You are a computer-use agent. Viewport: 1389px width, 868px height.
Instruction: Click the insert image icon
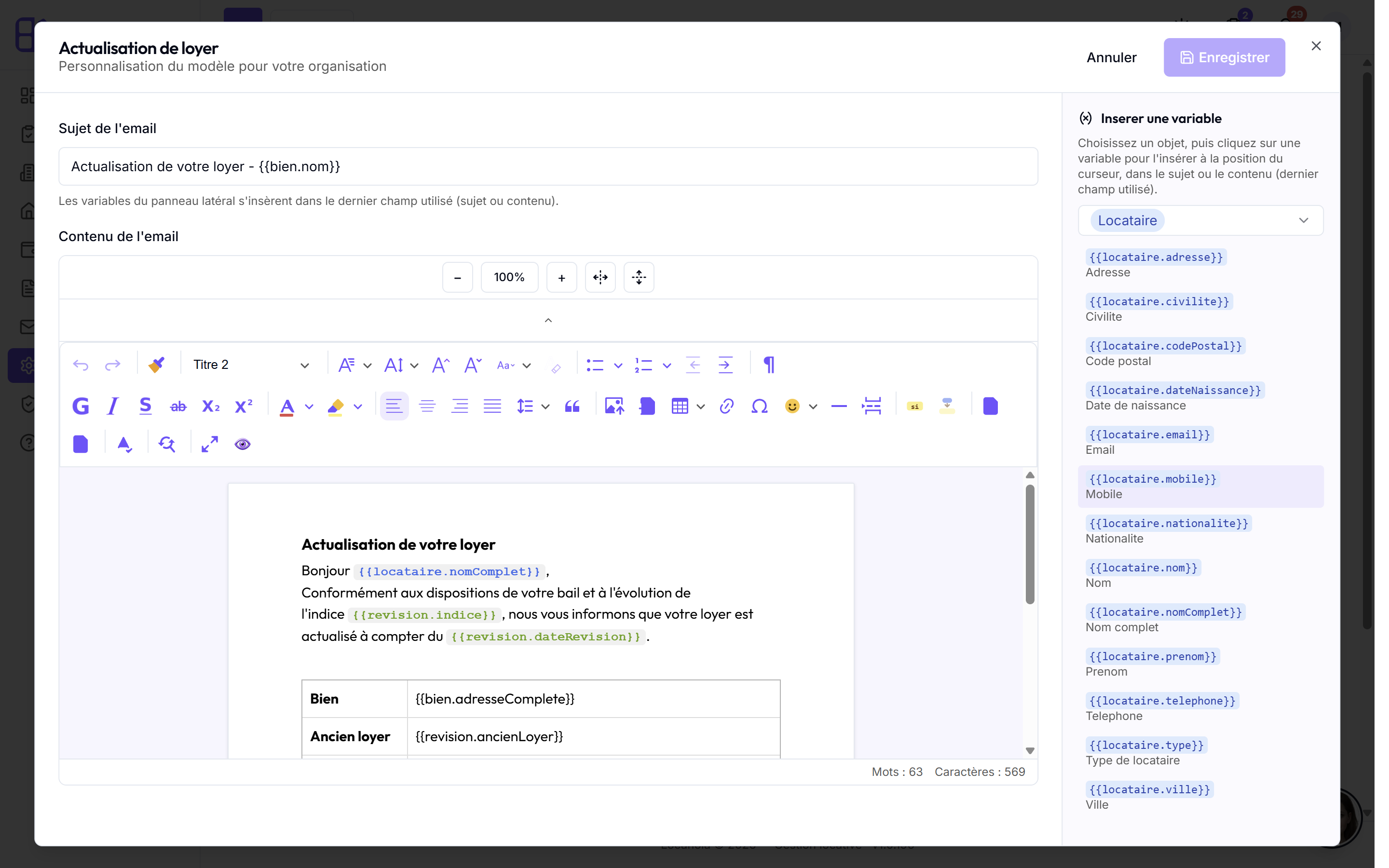point(614,407)
